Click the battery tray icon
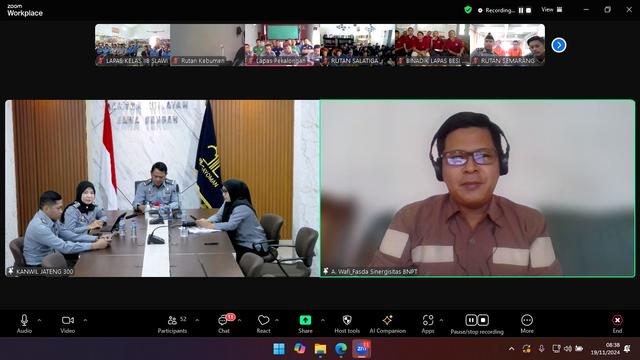 coord(579,349)
